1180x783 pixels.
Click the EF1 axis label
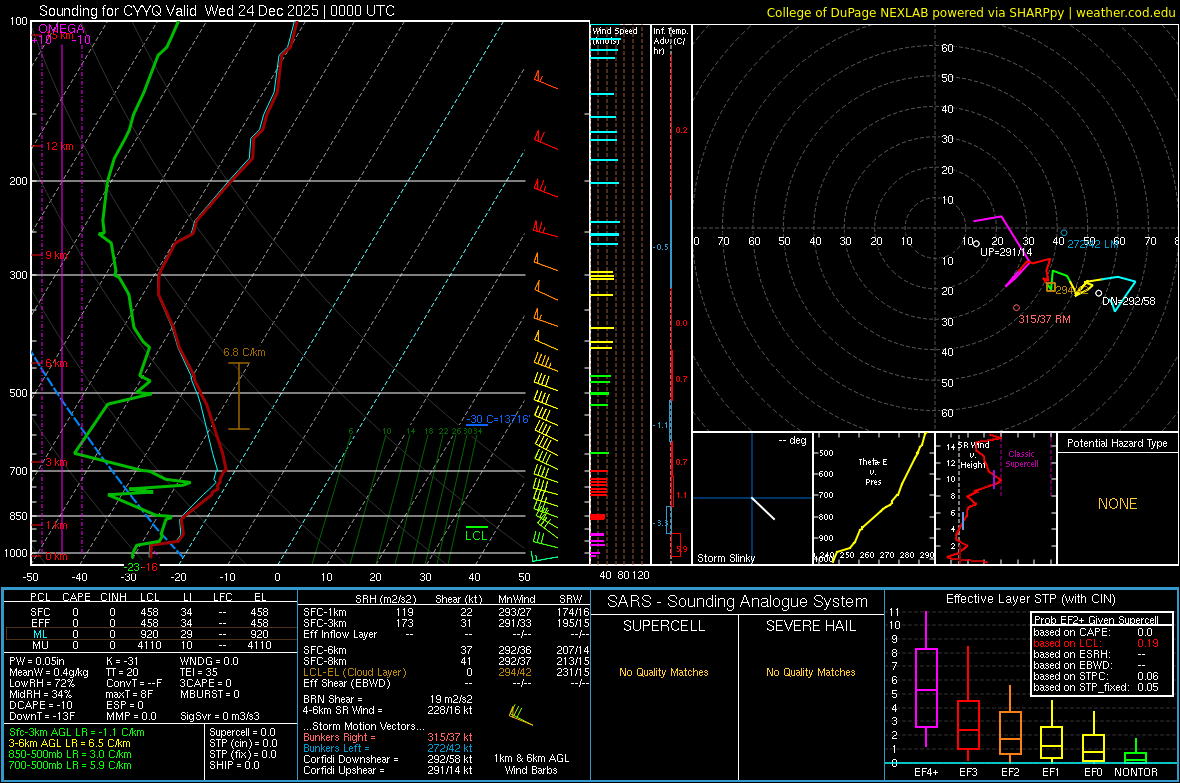(x=1051, y=772)
